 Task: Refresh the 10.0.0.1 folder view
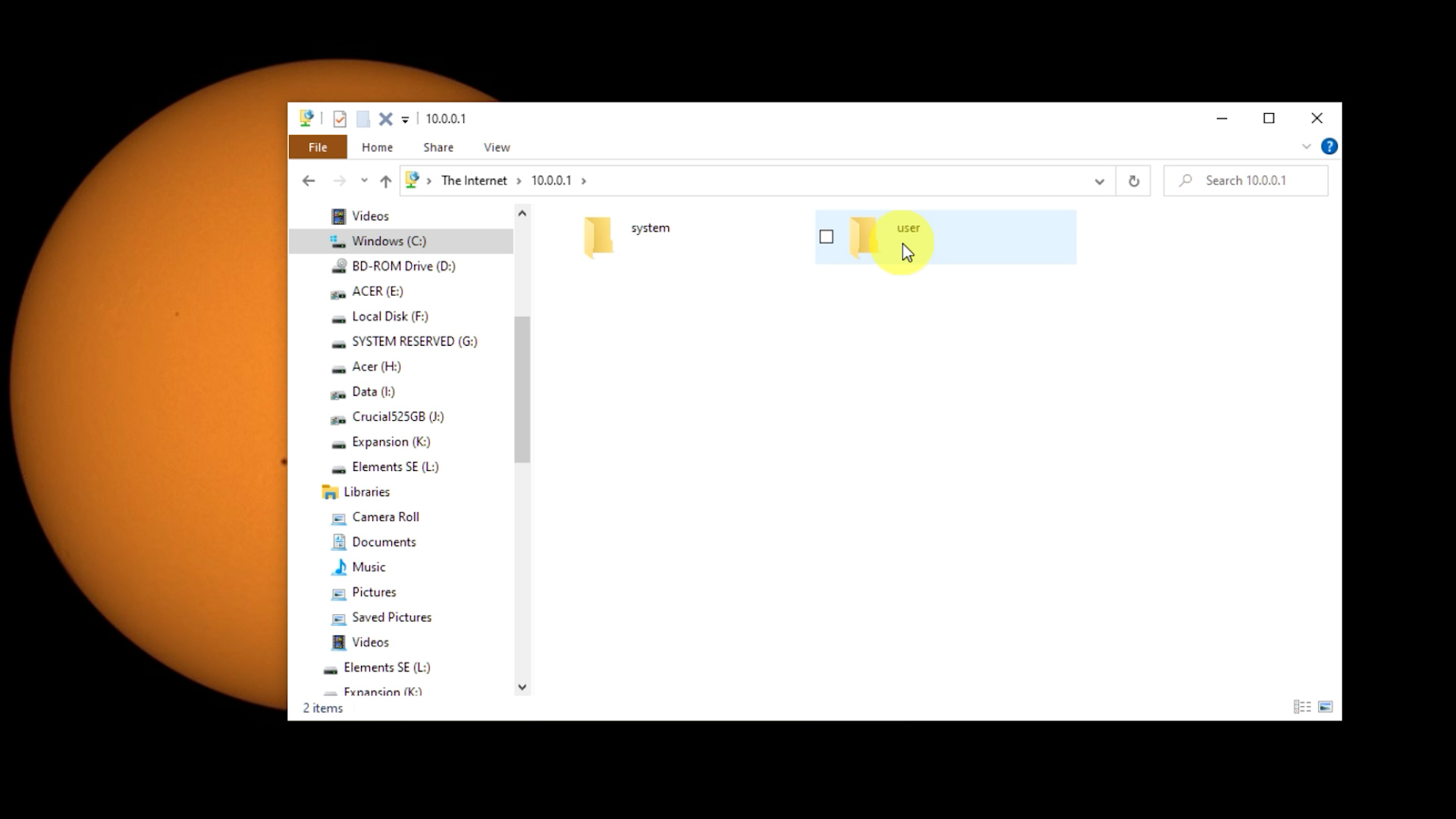[1134, 180]
